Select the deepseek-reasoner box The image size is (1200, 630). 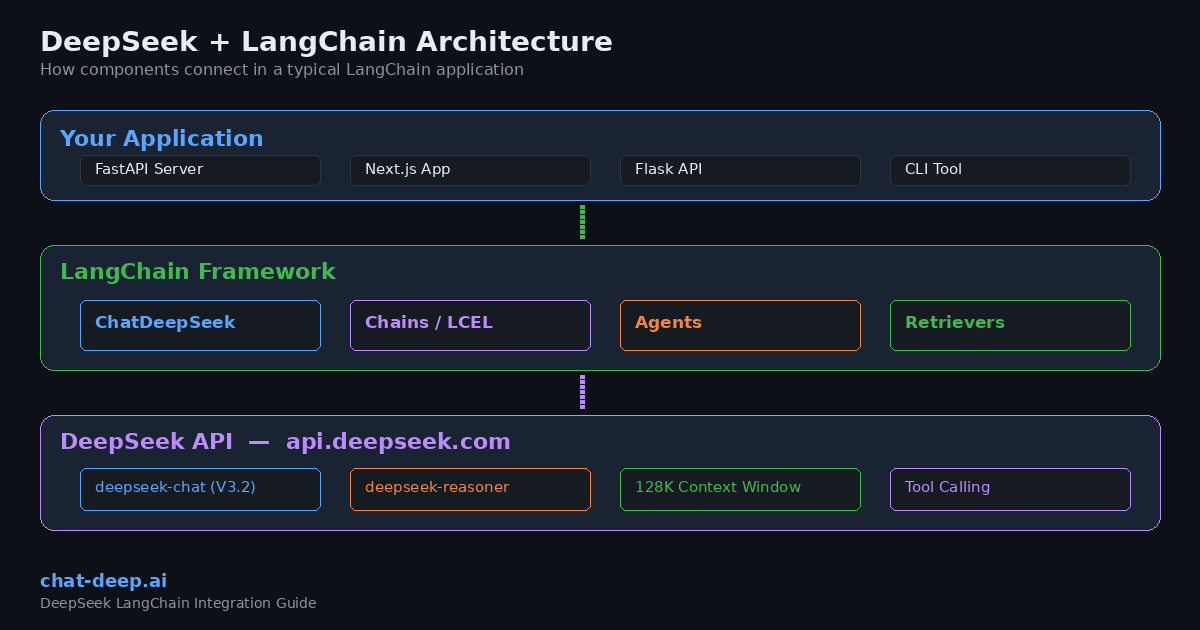click(x=470, y=489)
